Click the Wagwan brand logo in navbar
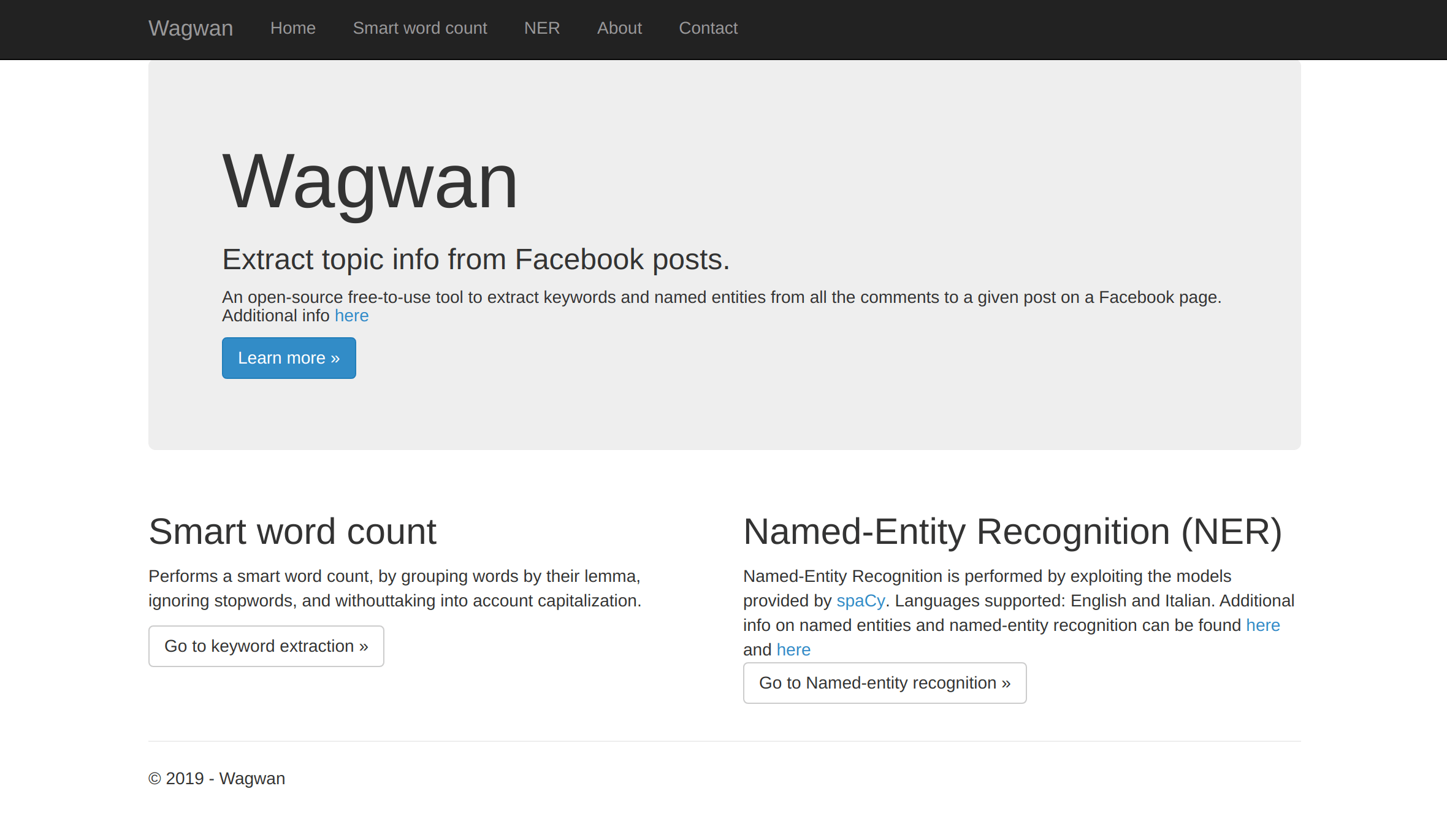 [191, 28]
